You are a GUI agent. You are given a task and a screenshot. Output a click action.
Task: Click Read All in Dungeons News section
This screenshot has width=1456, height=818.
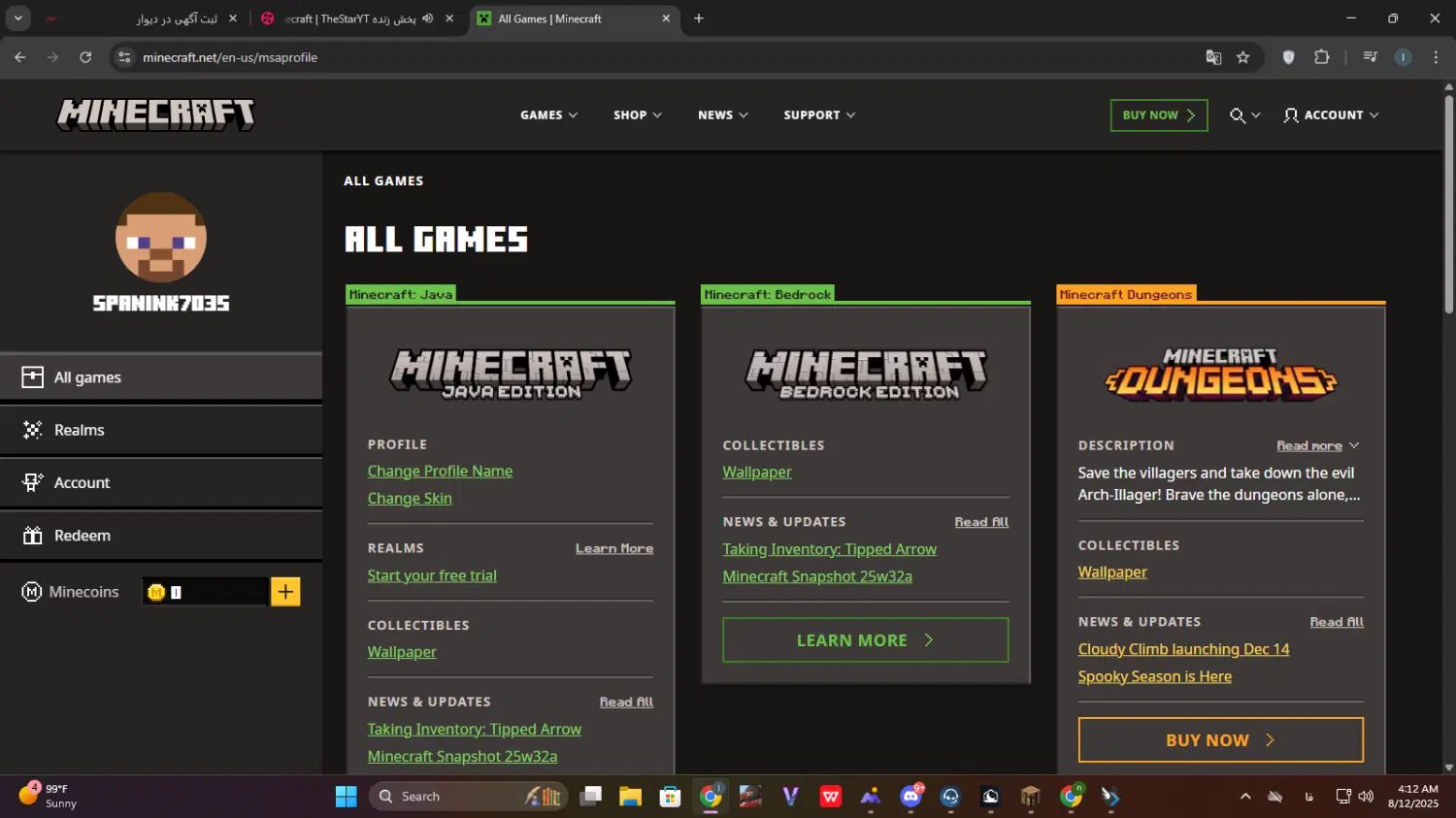[x=1337, y=622]
